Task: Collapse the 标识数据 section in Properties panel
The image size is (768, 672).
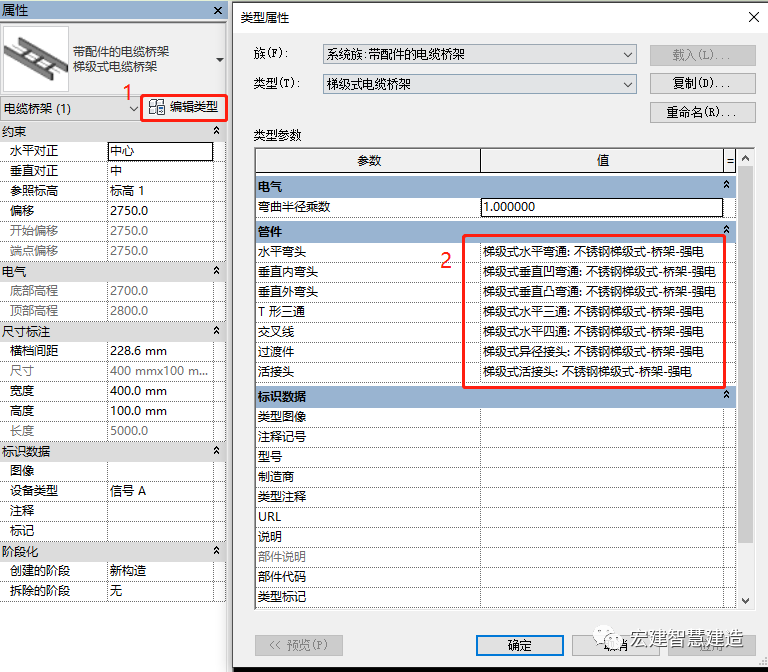Action: tap(216, 451)
